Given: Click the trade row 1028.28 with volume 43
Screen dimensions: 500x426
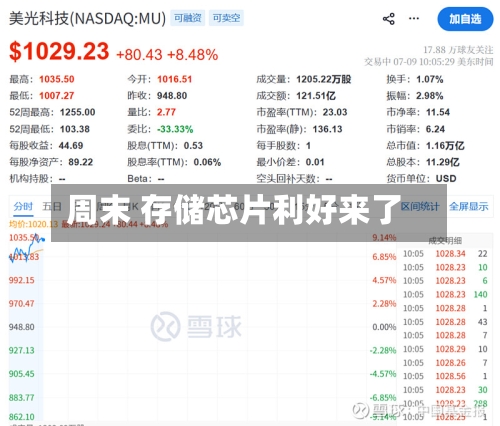Looking at the screenshot, I should [x=445, y=322].
